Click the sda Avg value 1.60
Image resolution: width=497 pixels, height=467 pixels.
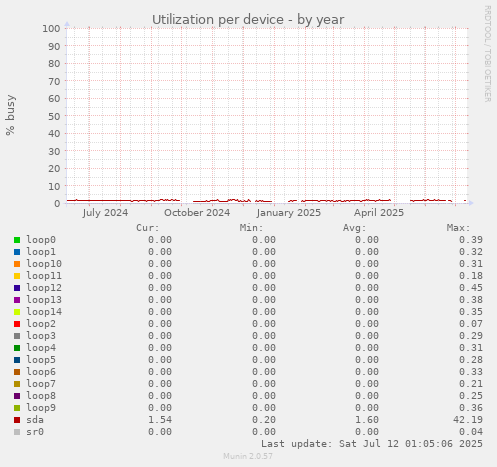(367, 420)
